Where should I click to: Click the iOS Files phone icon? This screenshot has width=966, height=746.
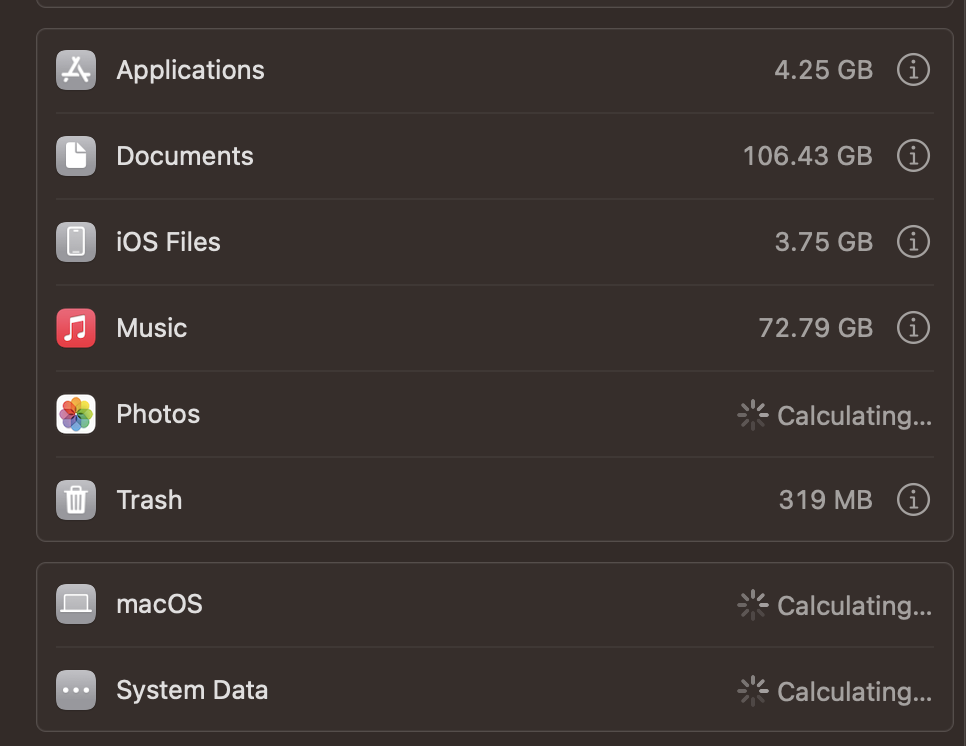coord(76,241)
